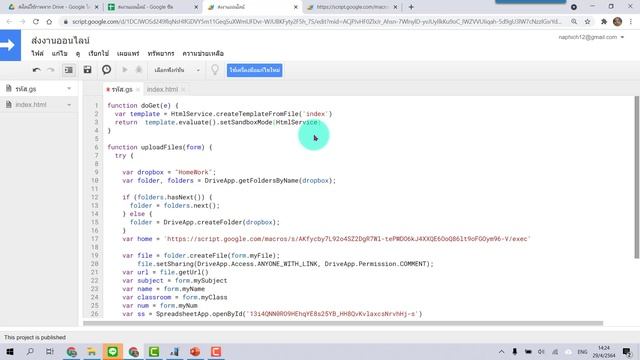Click the blue use new editor button

(254, 70)
